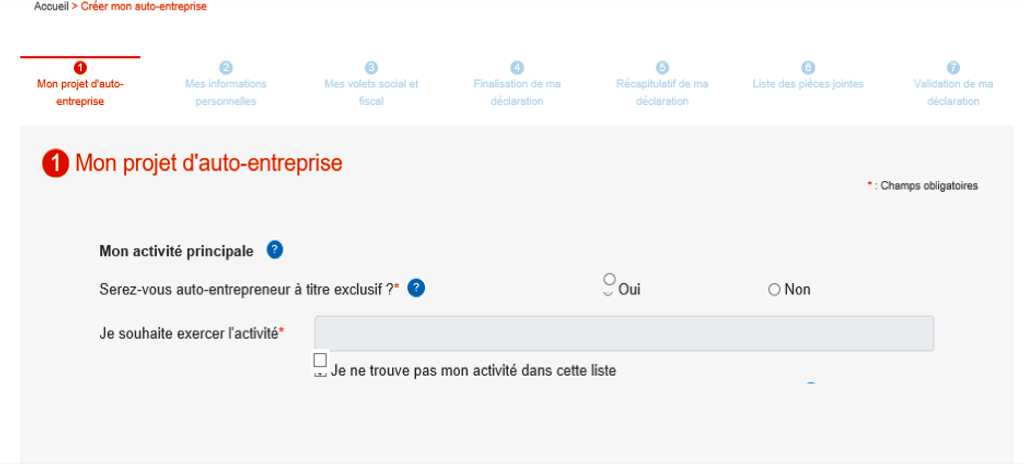Click step 4 circle icon in progress bar
This screenshot has width=1024, height=464.
point(517,67)
